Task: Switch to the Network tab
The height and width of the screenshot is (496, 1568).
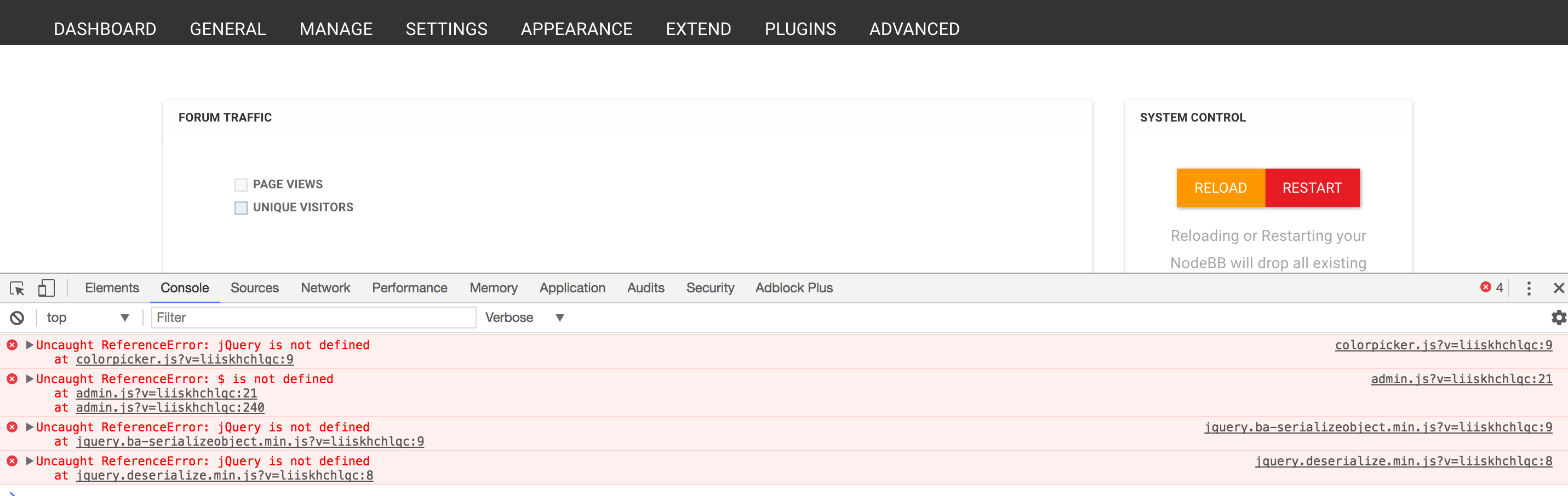Action: tap(325, 288)
